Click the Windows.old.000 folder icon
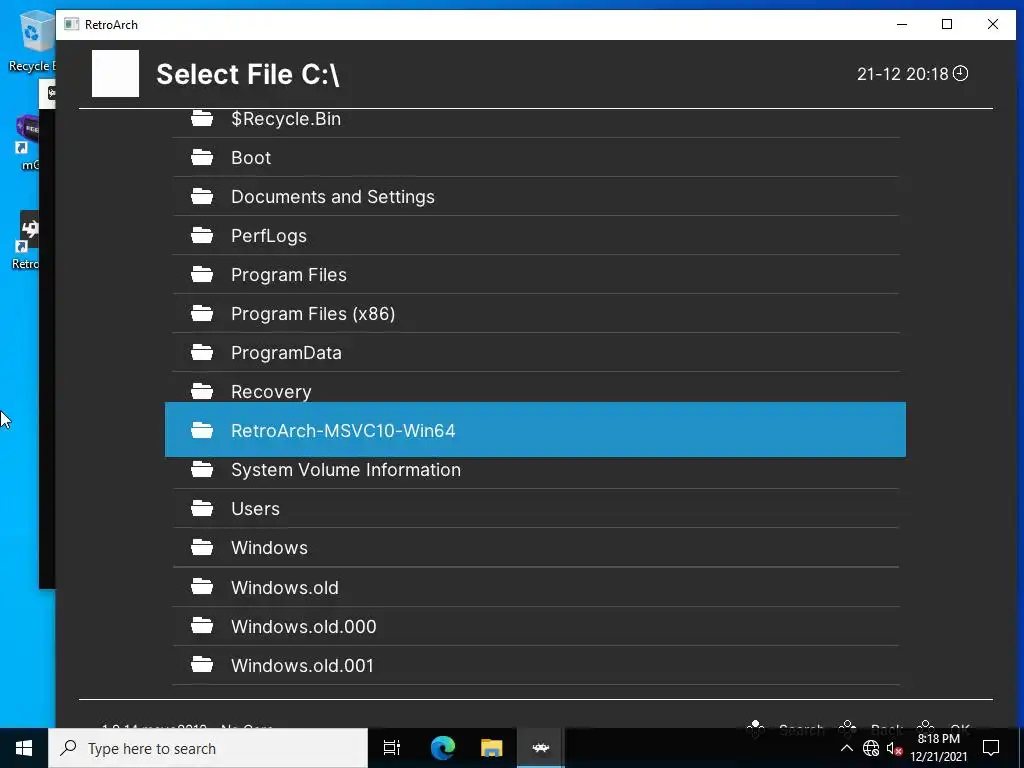This screenshot has height=768, width=1024. click(x=202, y=626)
